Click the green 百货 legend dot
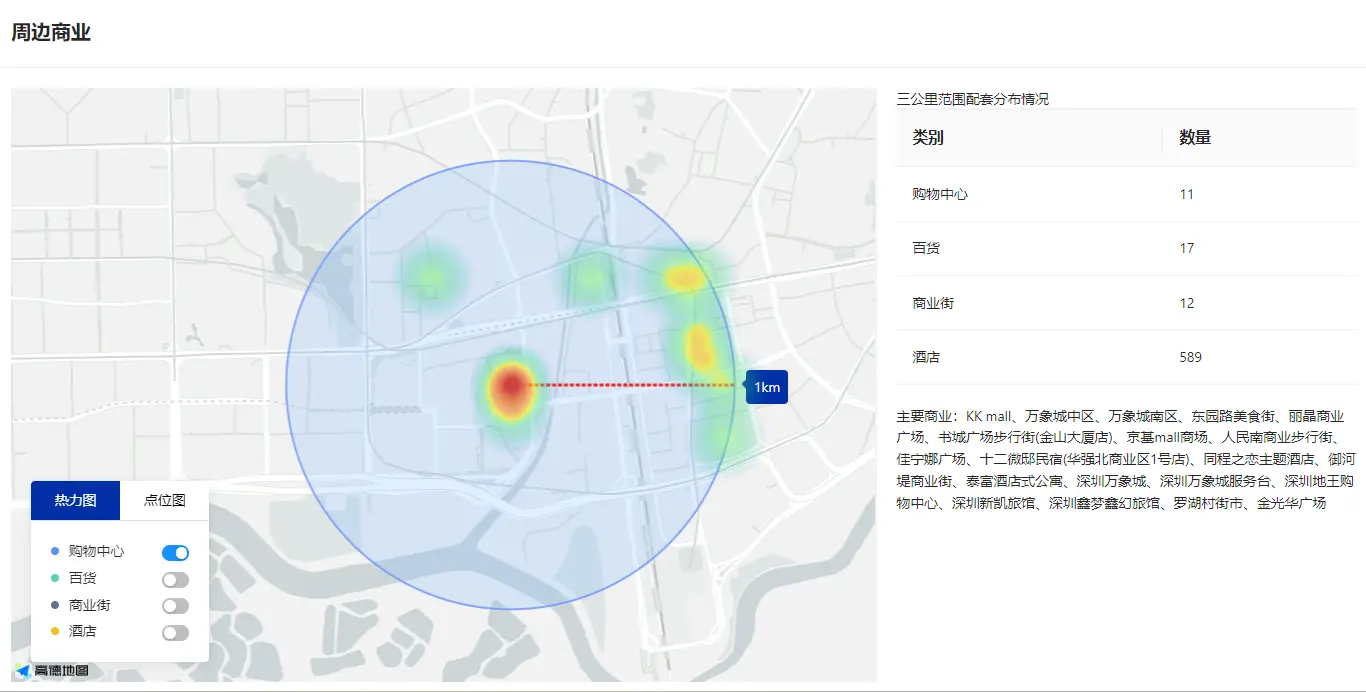Screen dimensions: 1366x692 point(54,578)
